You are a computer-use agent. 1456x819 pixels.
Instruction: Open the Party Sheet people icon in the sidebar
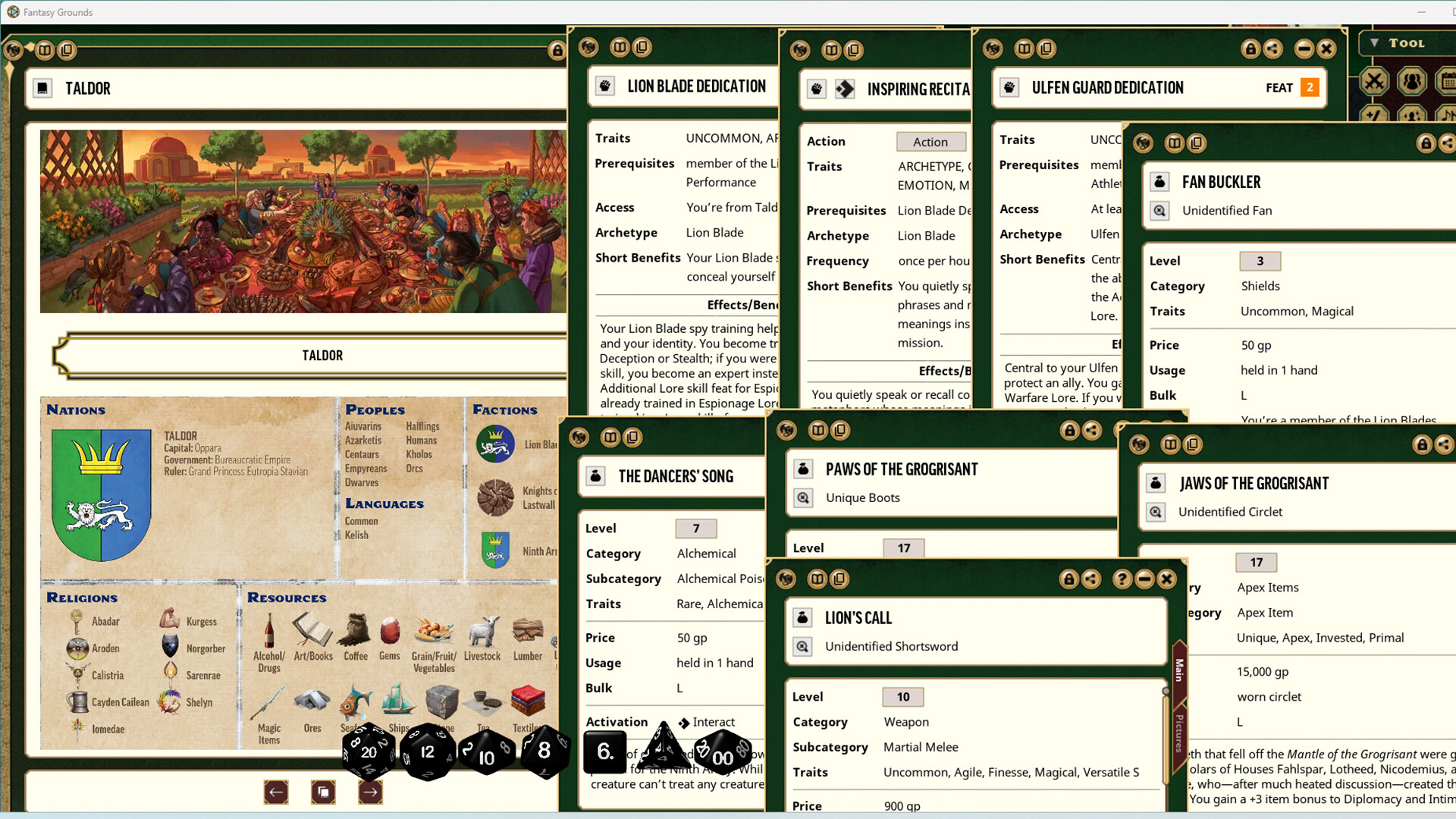pos(1412,81)
